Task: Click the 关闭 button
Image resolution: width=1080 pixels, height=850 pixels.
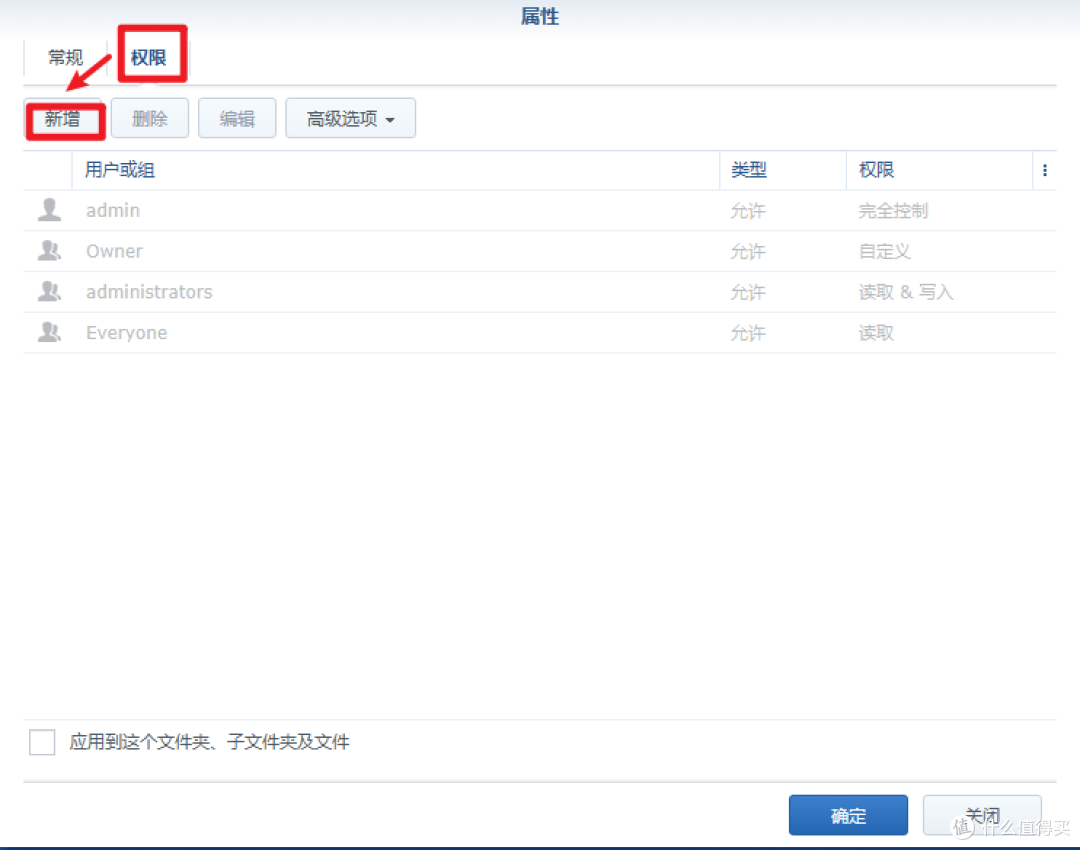Action: point(982,815)
